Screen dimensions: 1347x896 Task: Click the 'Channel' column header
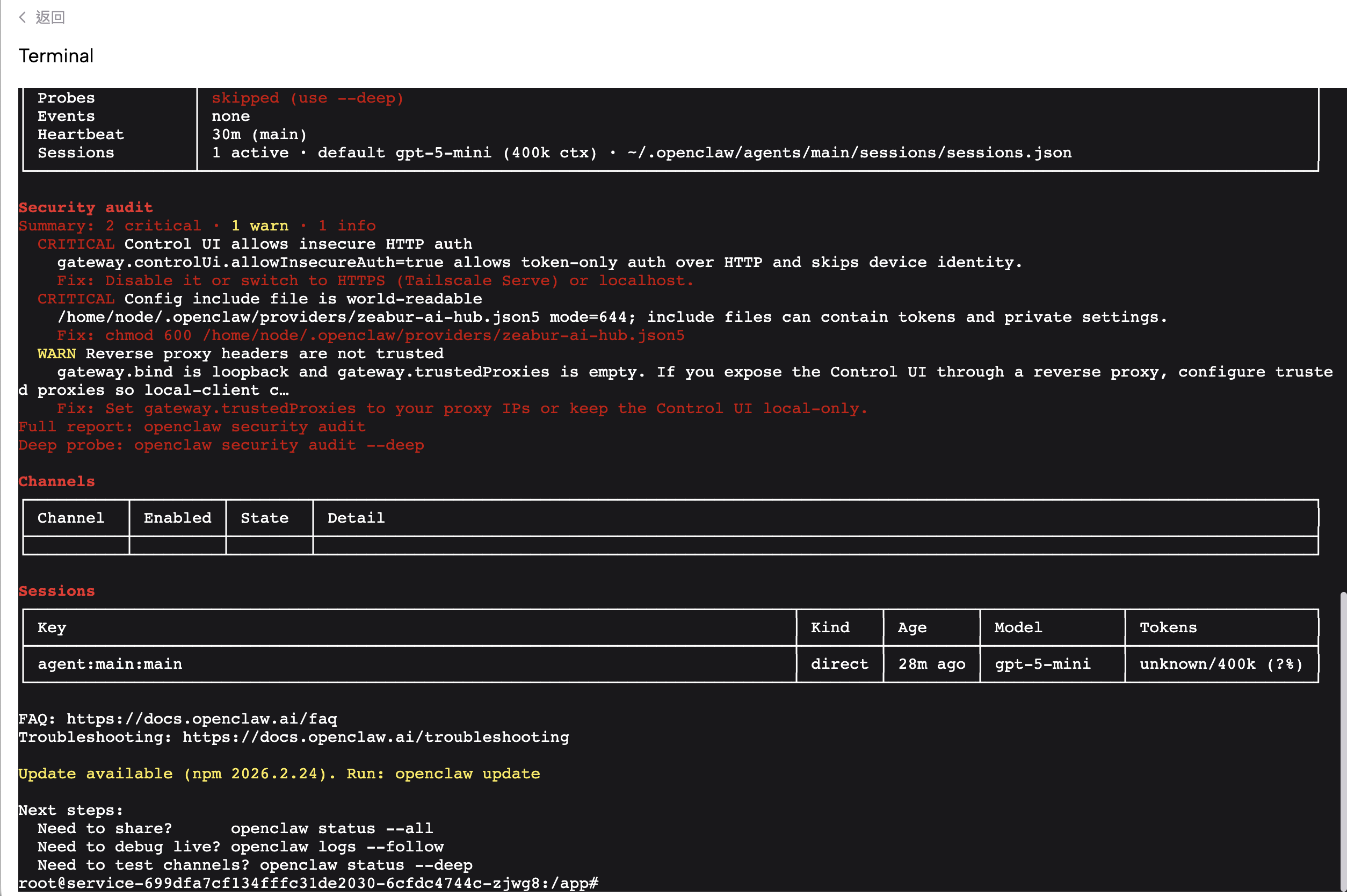point(71,517)
